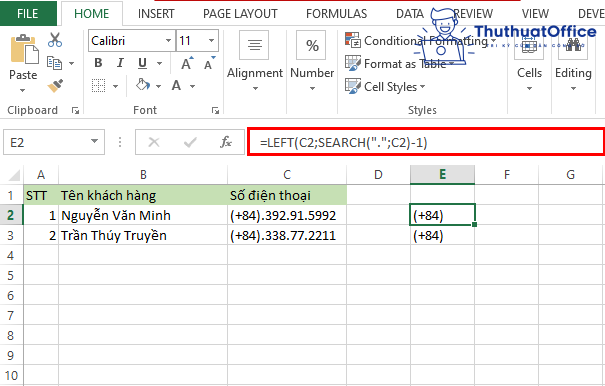Viewport: 605px width, 386px height.
Task: Toggle Bold formatting
Action: [x=98, y=63]
